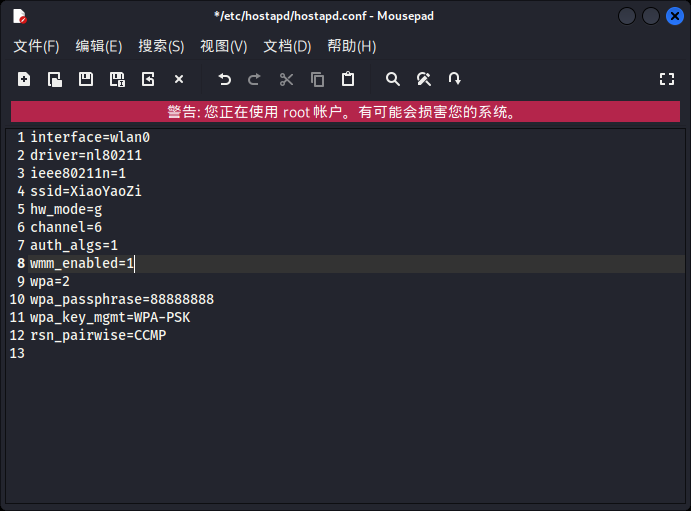
Task: Open the Find and Replace tool icon
Action: (424, 79)
